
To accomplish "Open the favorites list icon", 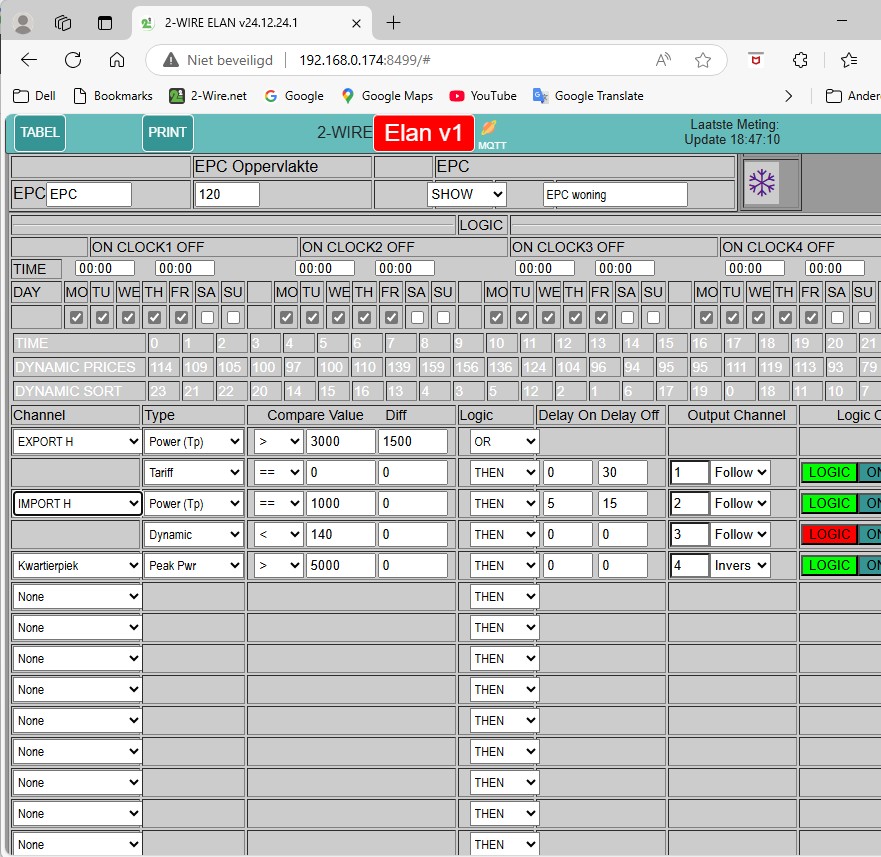I will click(848, 60).
